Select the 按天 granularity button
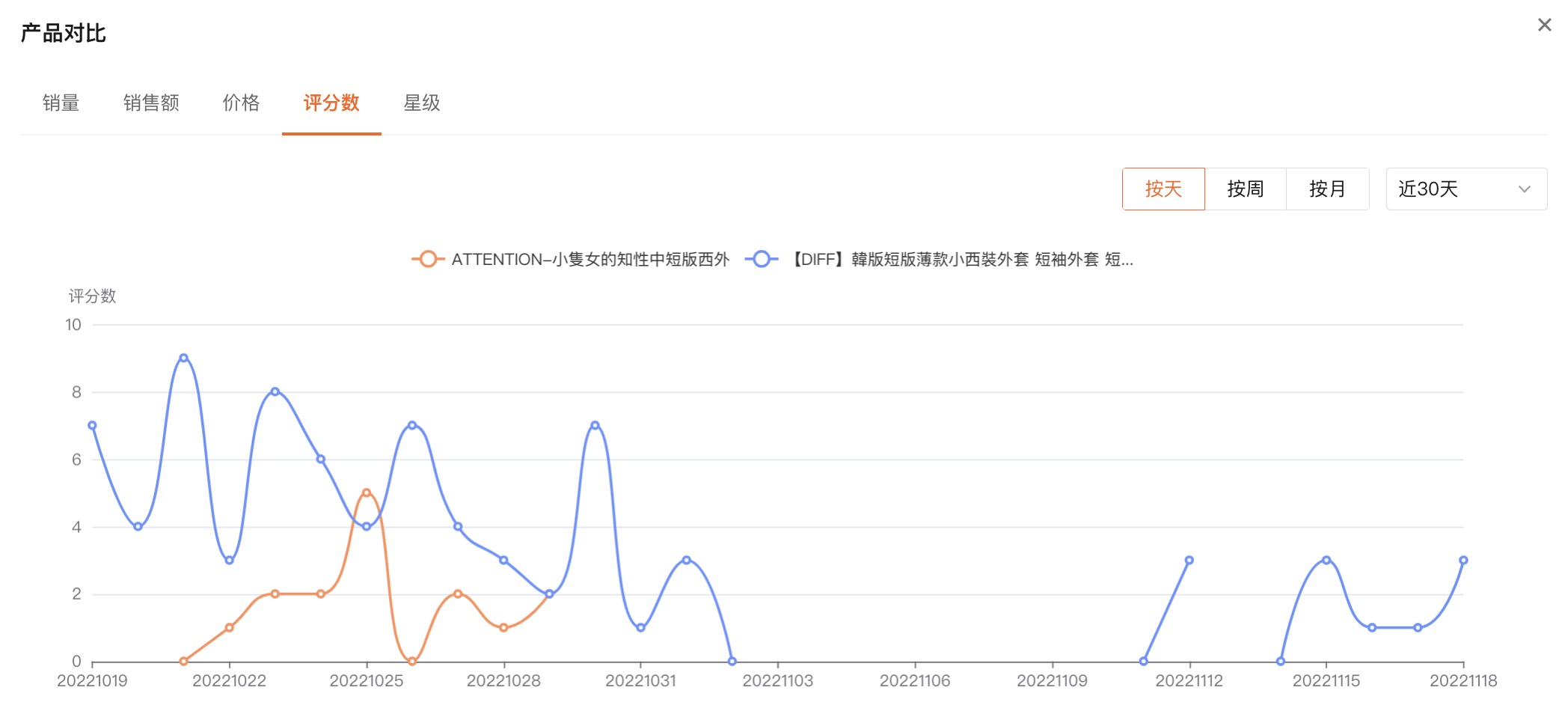 [1163, 189]
